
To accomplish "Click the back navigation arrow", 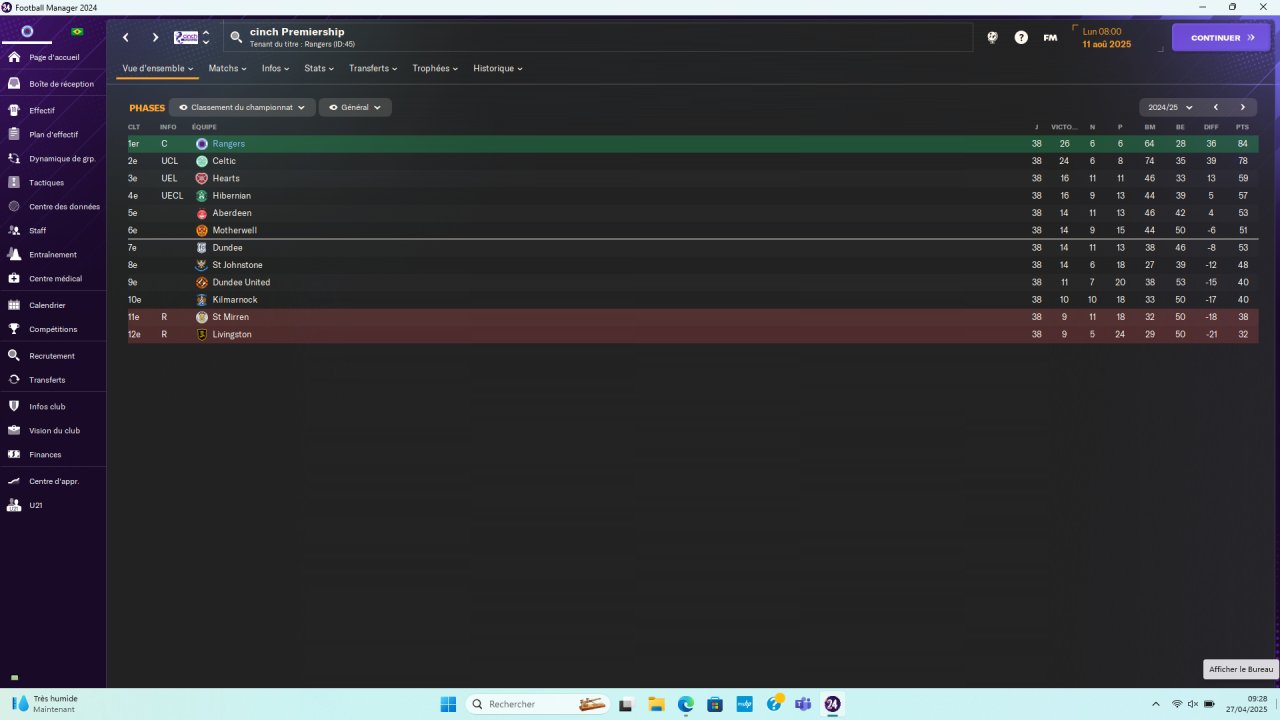I will (126, 38).
